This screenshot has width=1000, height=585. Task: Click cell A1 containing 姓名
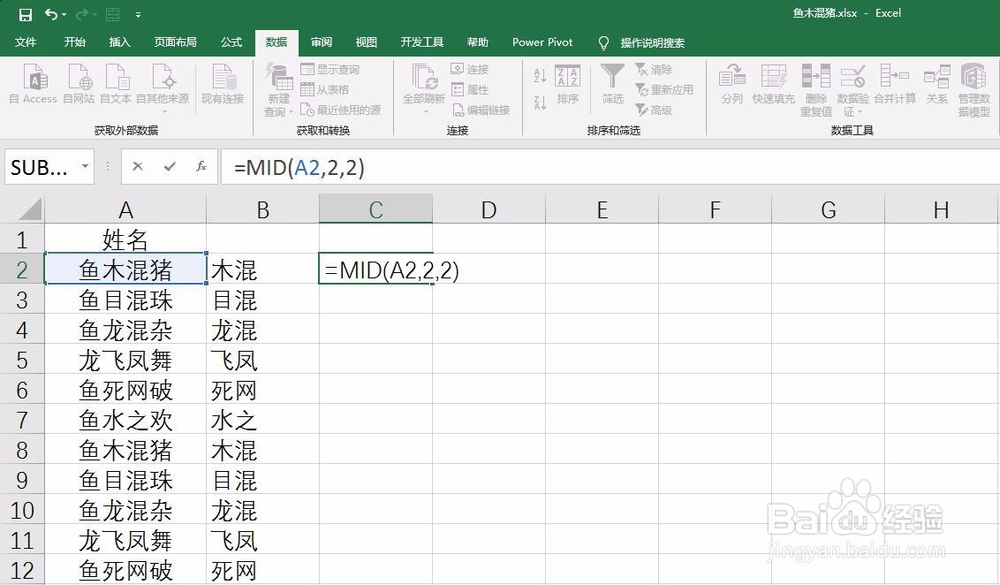tap(126, 240)
